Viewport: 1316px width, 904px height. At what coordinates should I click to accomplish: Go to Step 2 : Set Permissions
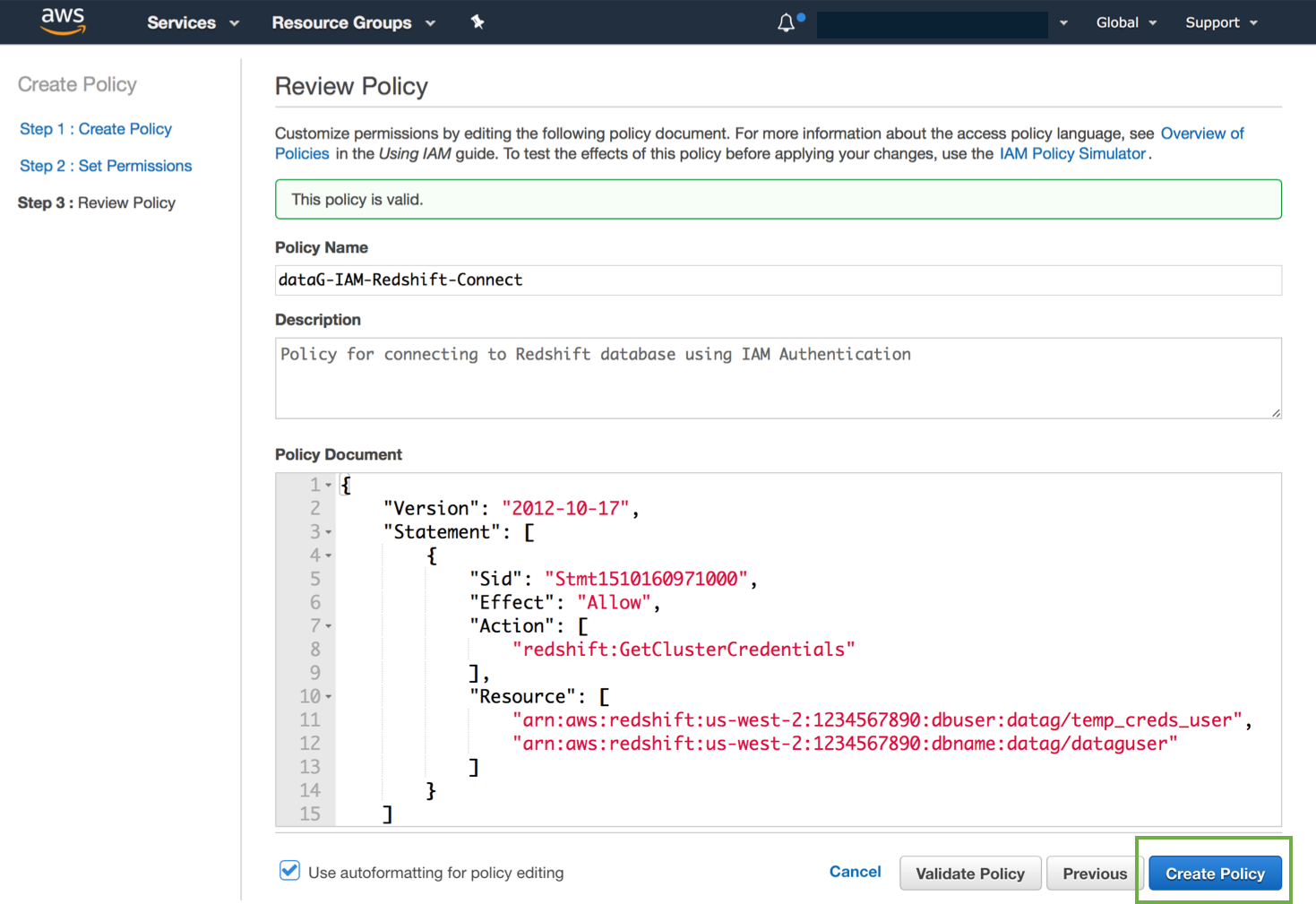click(106, 166)
